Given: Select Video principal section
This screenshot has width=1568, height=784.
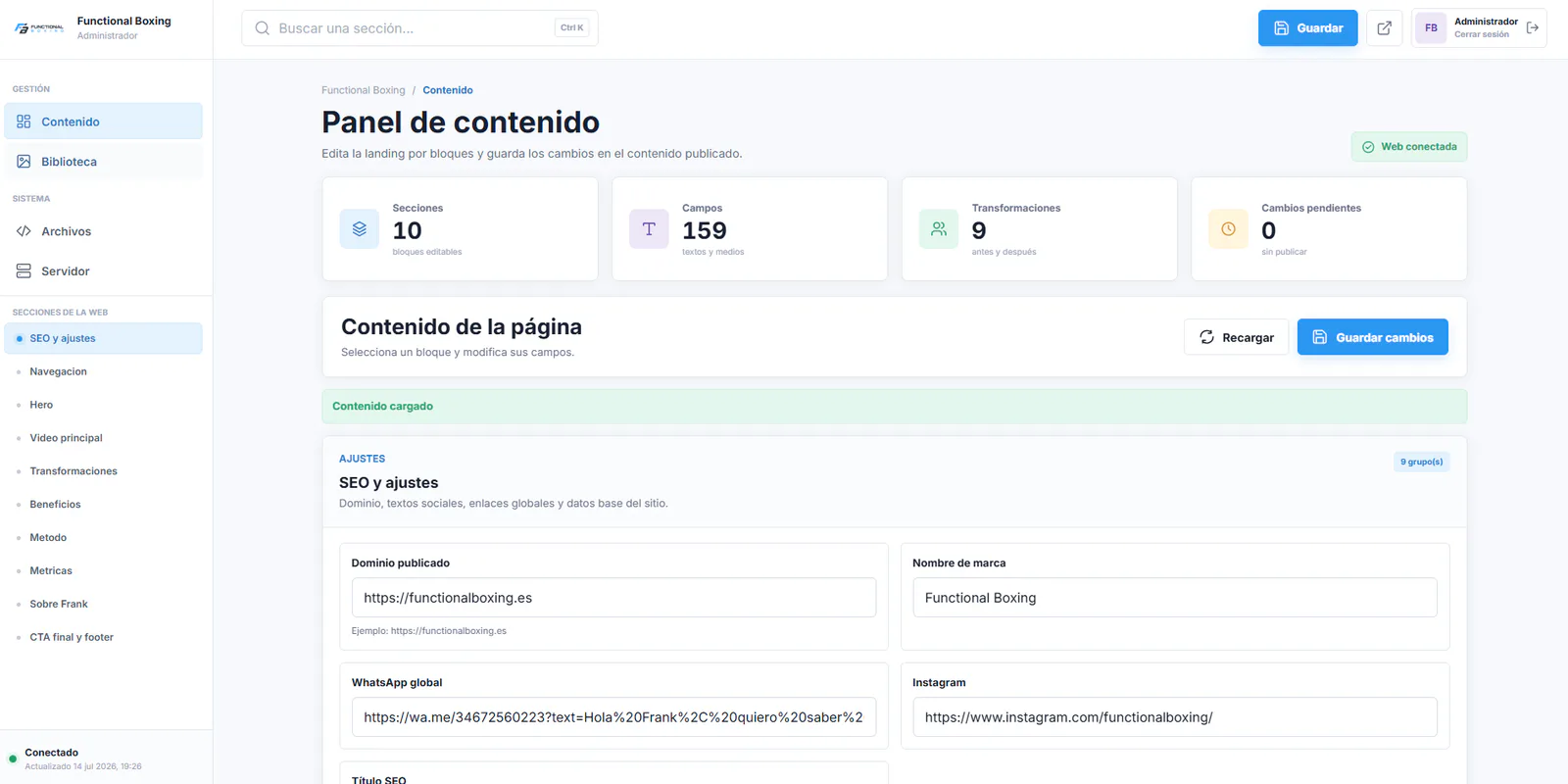Looking at the screenshot, I should pyautogui.click(x=103, y=438).
